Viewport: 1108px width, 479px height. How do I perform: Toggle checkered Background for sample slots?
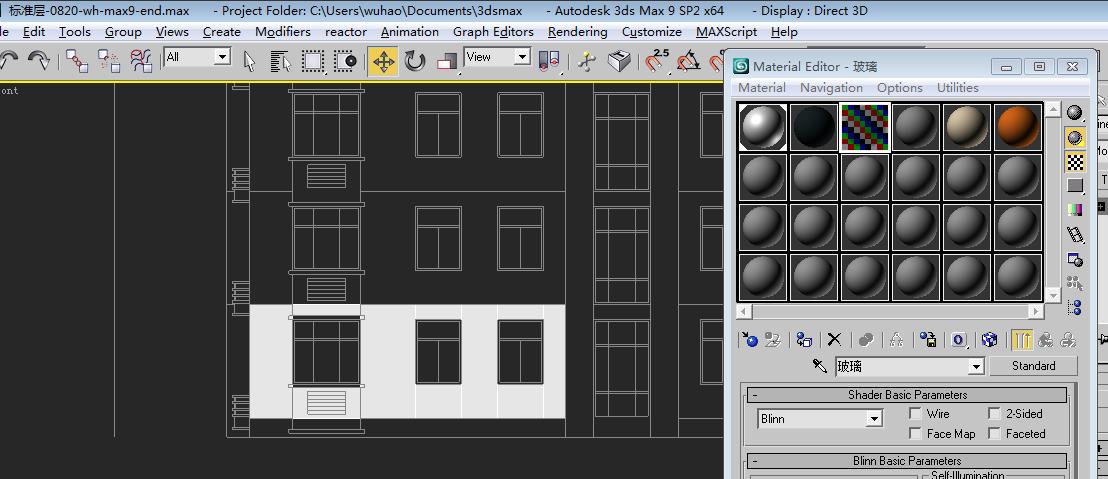point(1075,162)
